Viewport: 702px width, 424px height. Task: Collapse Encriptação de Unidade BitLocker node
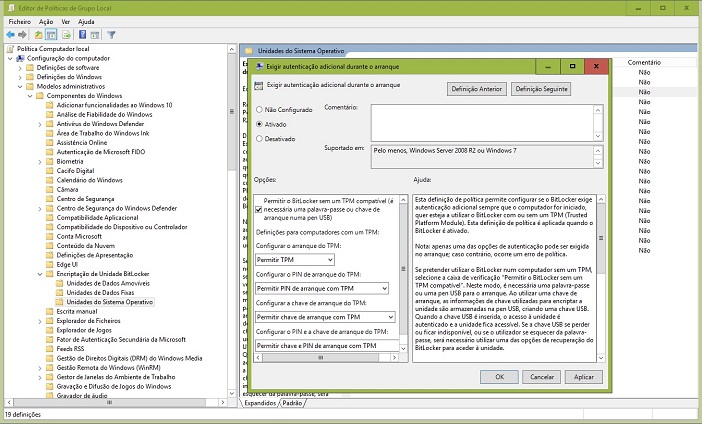point(40,274)
